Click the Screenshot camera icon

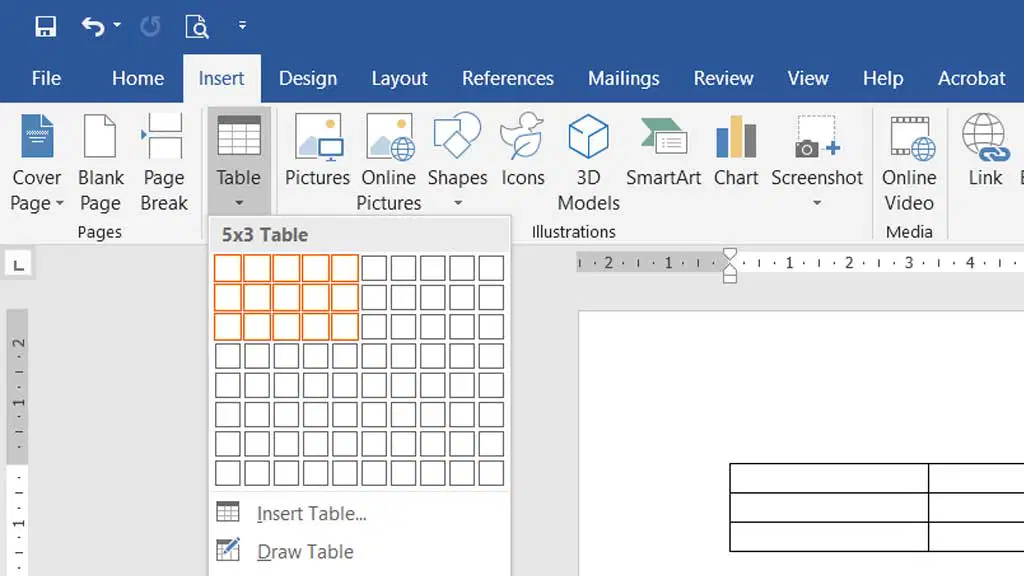816,137
